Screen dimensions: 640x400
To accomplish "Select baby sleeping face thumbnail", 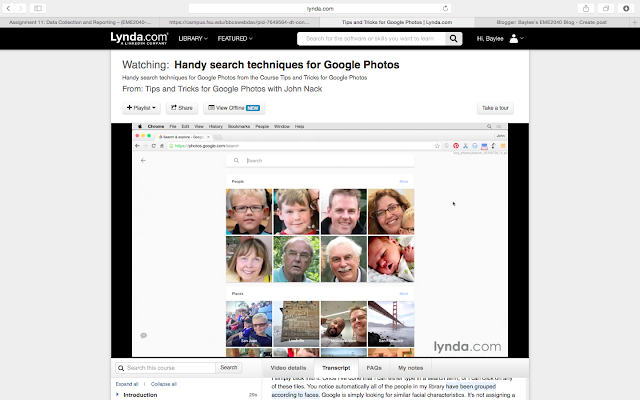I will coord(391,259).
